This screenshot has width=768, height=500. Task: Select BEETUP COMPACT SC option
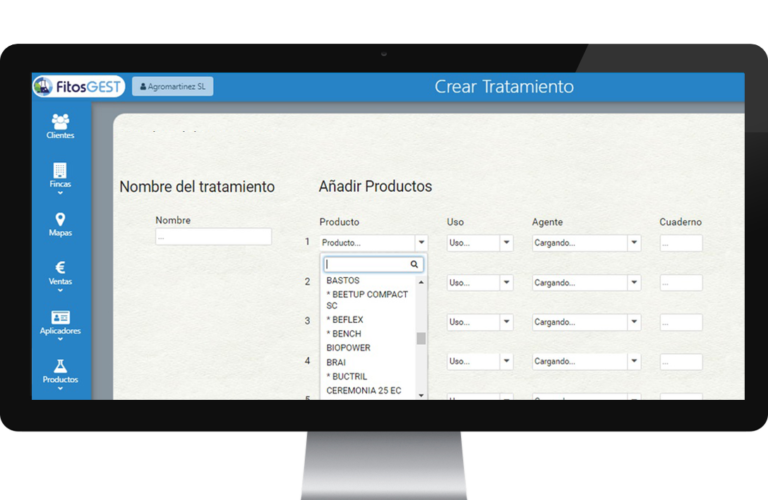[367, 300]
